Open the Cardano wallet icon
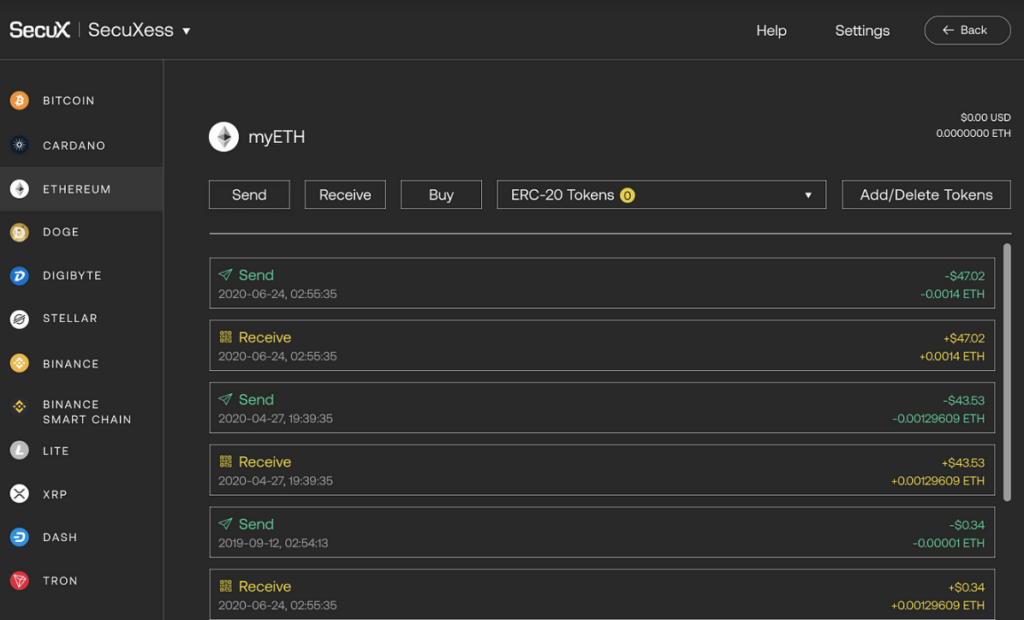 [x=18, y=145]
